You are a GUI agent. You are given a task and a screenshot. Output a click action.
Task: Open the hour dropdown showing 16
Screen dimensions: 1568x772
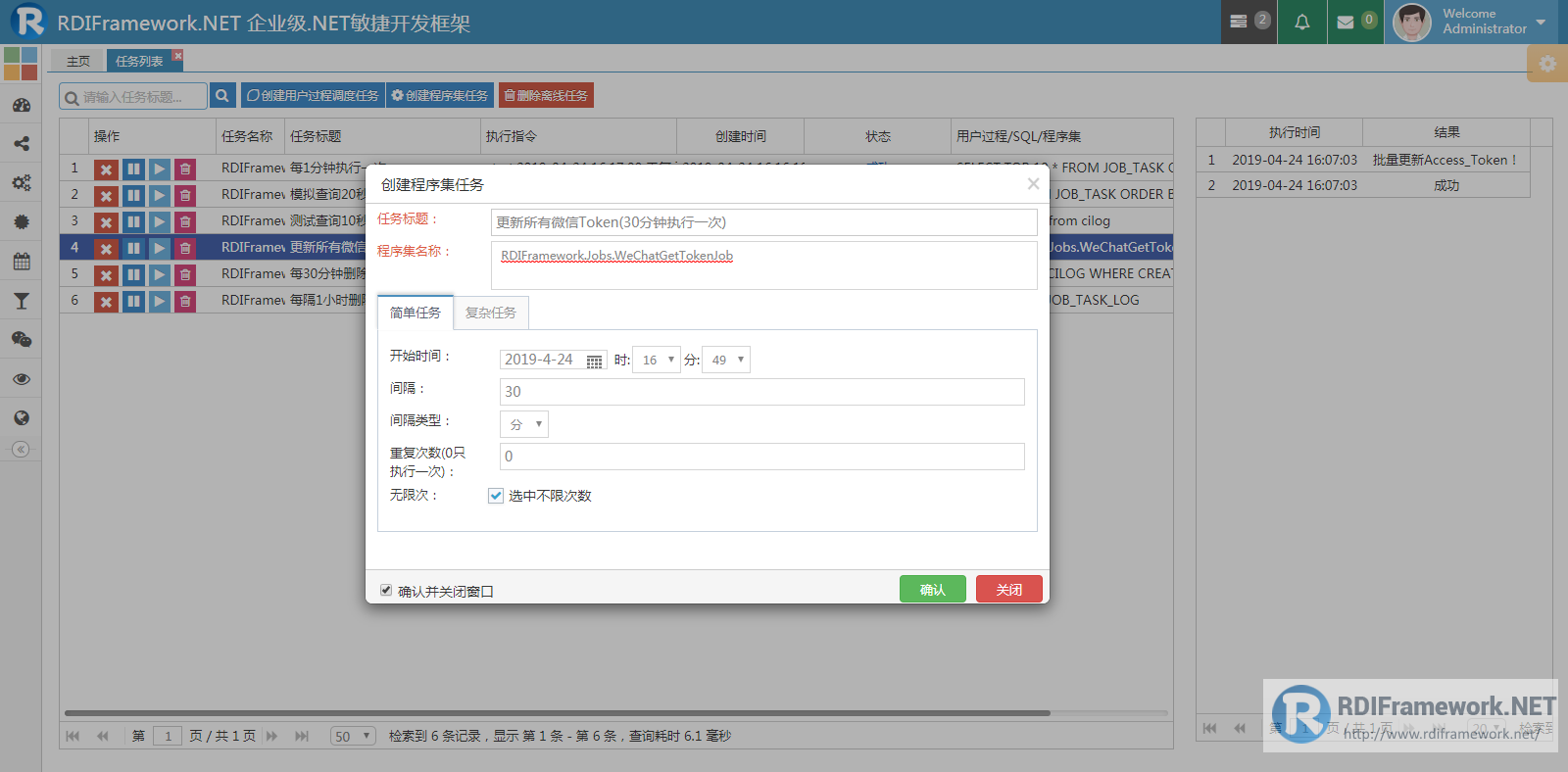tap(657, 360)
